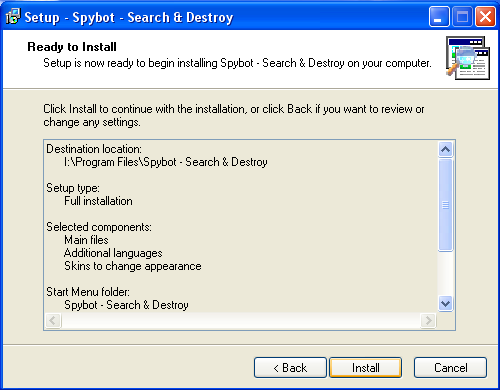Click the Install button
500x390 pixels.
pyautogui.click(x=365, y=367)
